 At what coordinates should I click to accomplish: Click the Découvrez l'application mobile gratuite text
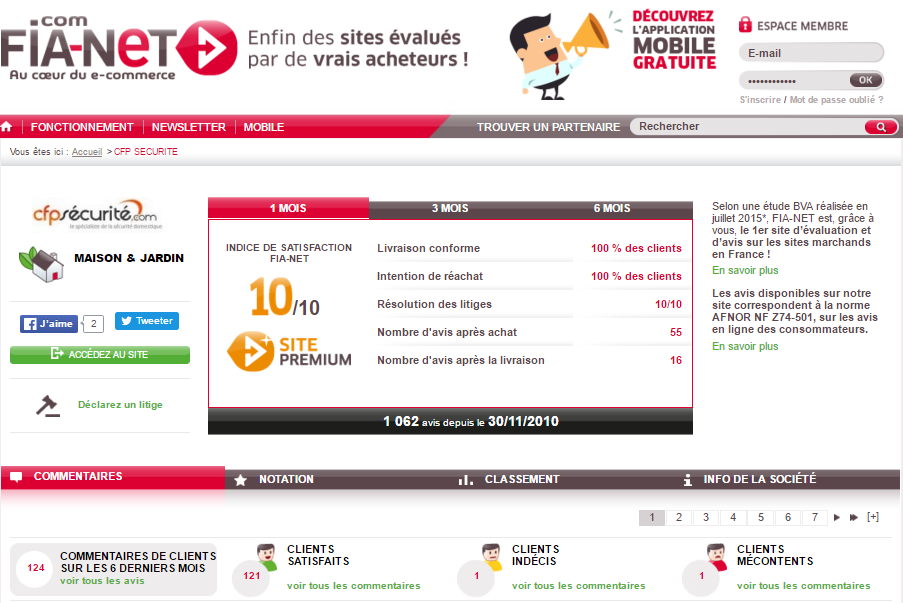click(674, 40)
